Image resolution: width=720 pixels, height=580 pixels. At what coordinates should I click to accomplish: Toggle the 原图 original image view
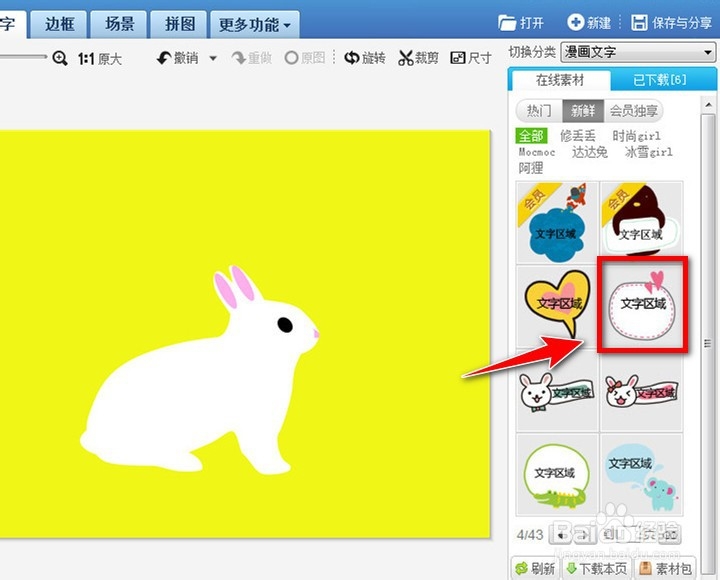305,58
